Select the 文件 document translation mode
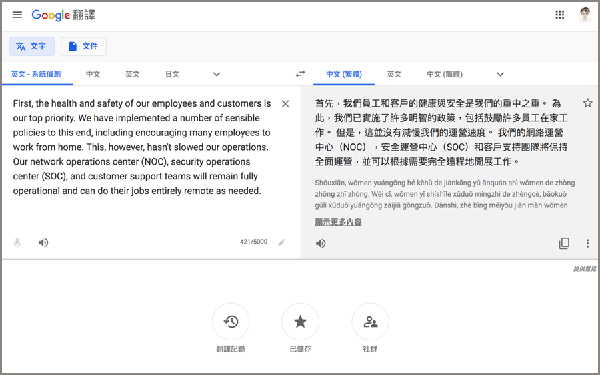Image resolution: width=600 pixels, height=375 pixels. [x=83, y=46]
